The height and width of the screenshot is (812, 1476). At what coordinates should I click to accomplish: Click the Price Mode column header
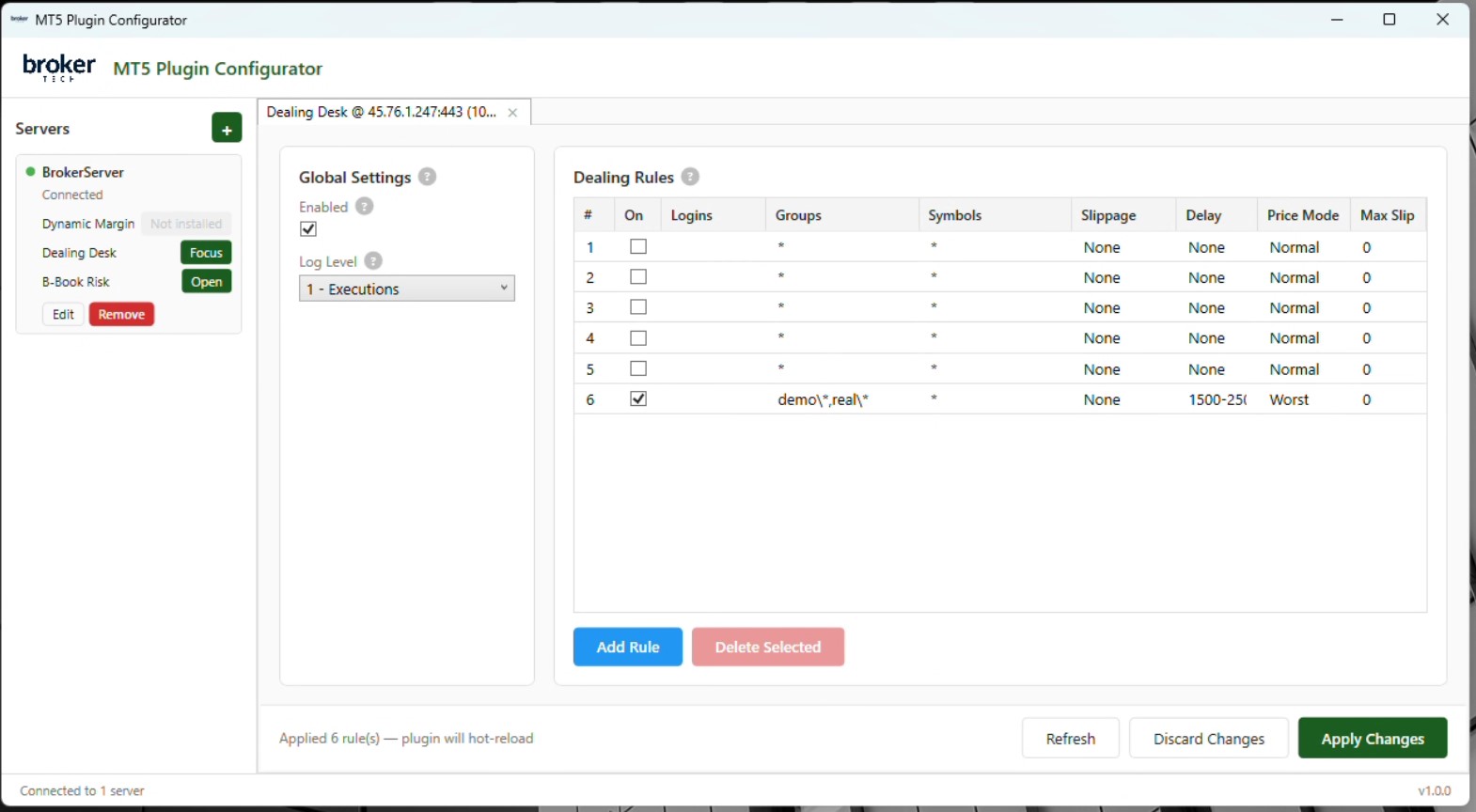pyautogui.click(x=1303, y=215)
